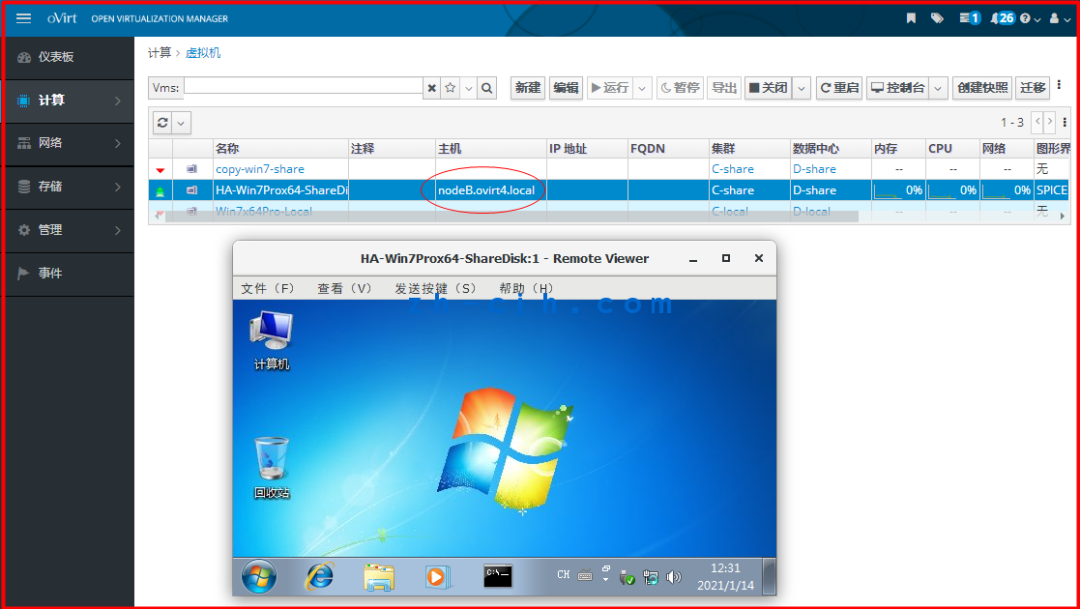Open 帮助(H) menu in Remote Viewer

(526, 289)
